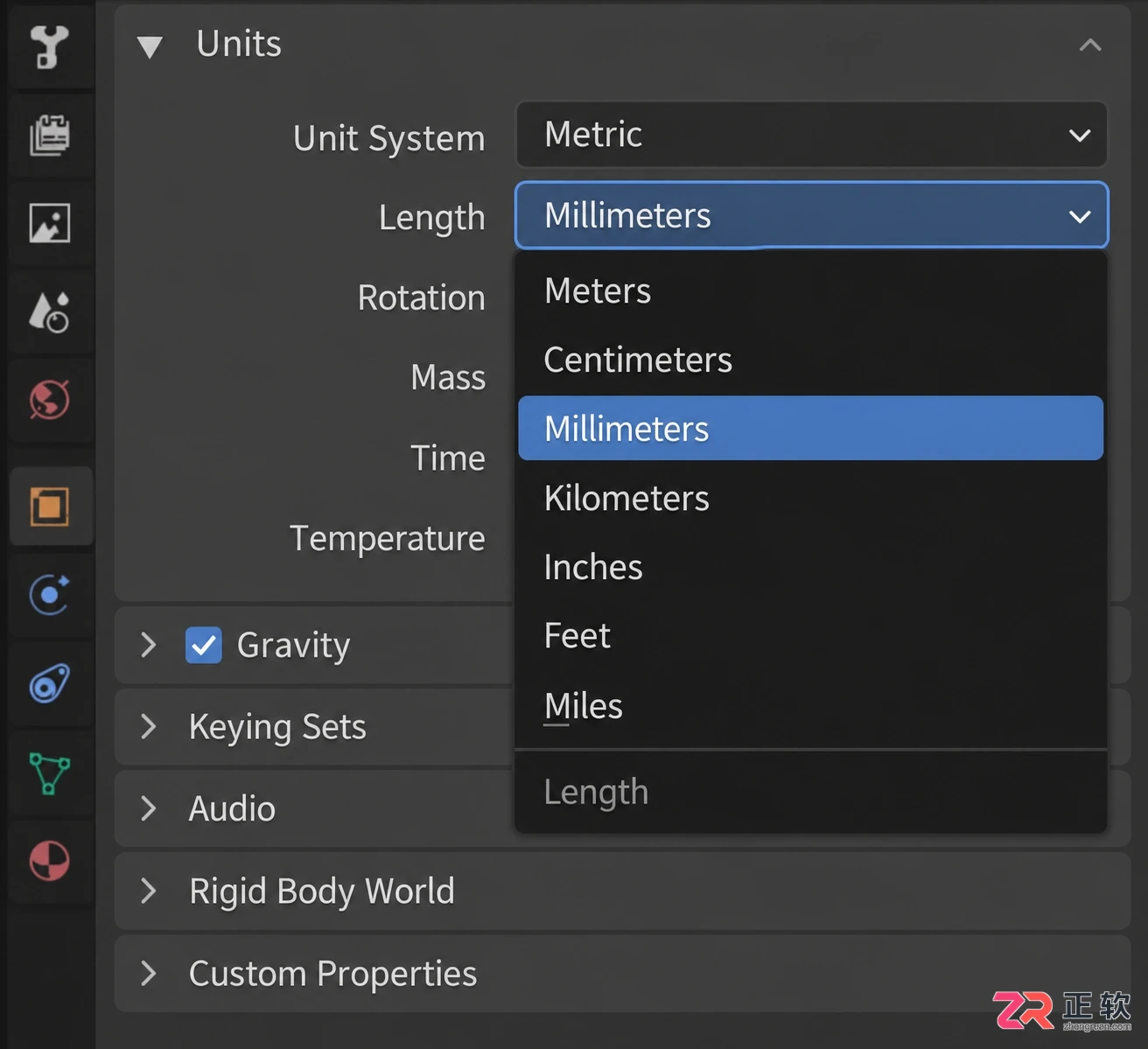The width and height of the screenshot is (1148, 1049).
Task: Expand the Custom Properties panel
Action: pyautogui.click(x=149, y=973)
